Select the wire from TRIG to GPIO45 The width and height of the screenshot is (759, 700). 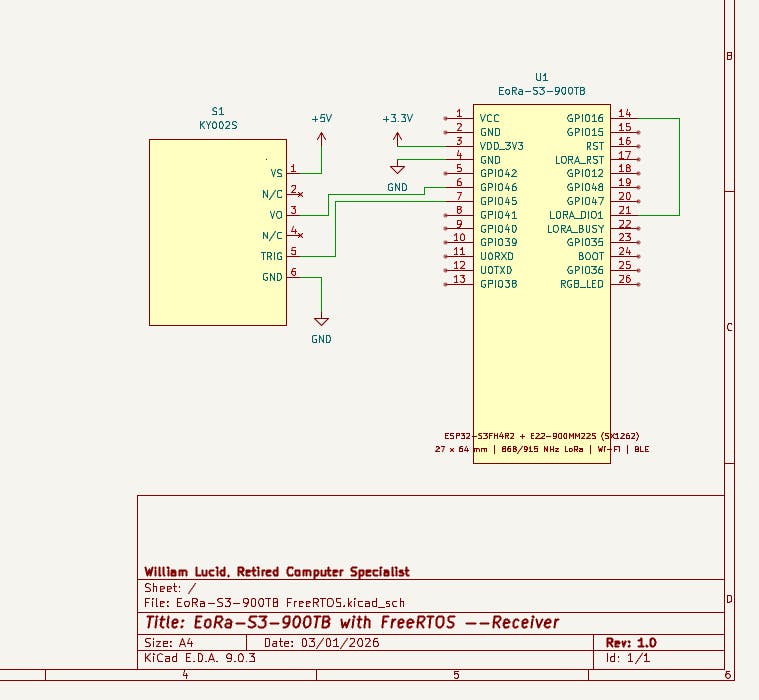pos(335,228)
